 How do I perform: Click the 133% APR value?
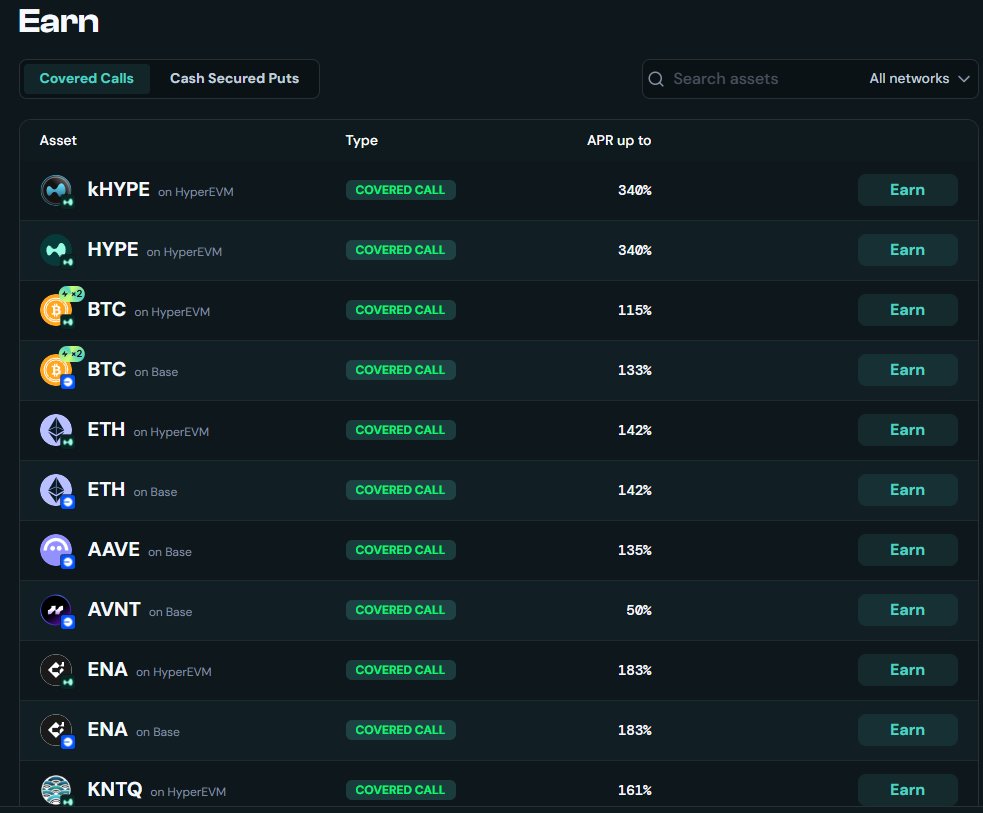(x=635, y=370)
